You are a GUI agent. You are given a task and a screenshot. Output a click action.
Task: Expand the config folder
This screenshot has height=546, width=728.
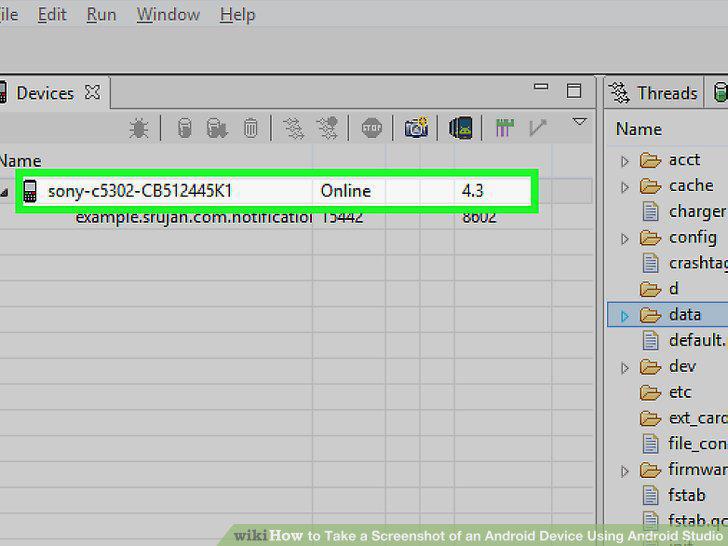[x=625, y=239]
